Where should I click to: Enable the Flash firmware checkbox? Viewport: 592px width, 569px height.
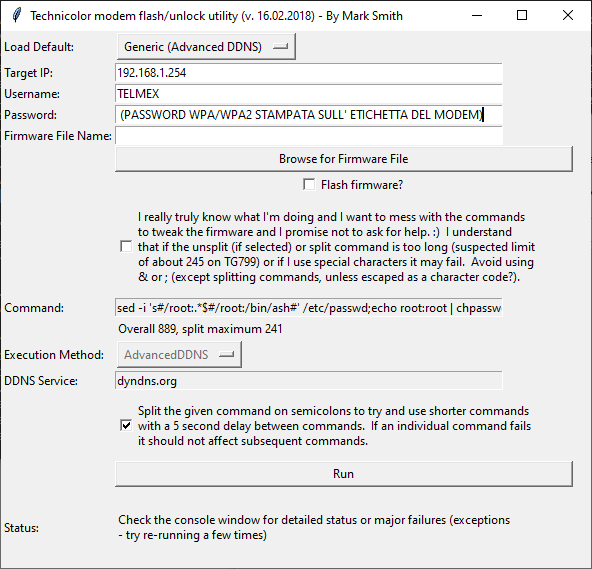coord(309,185)
